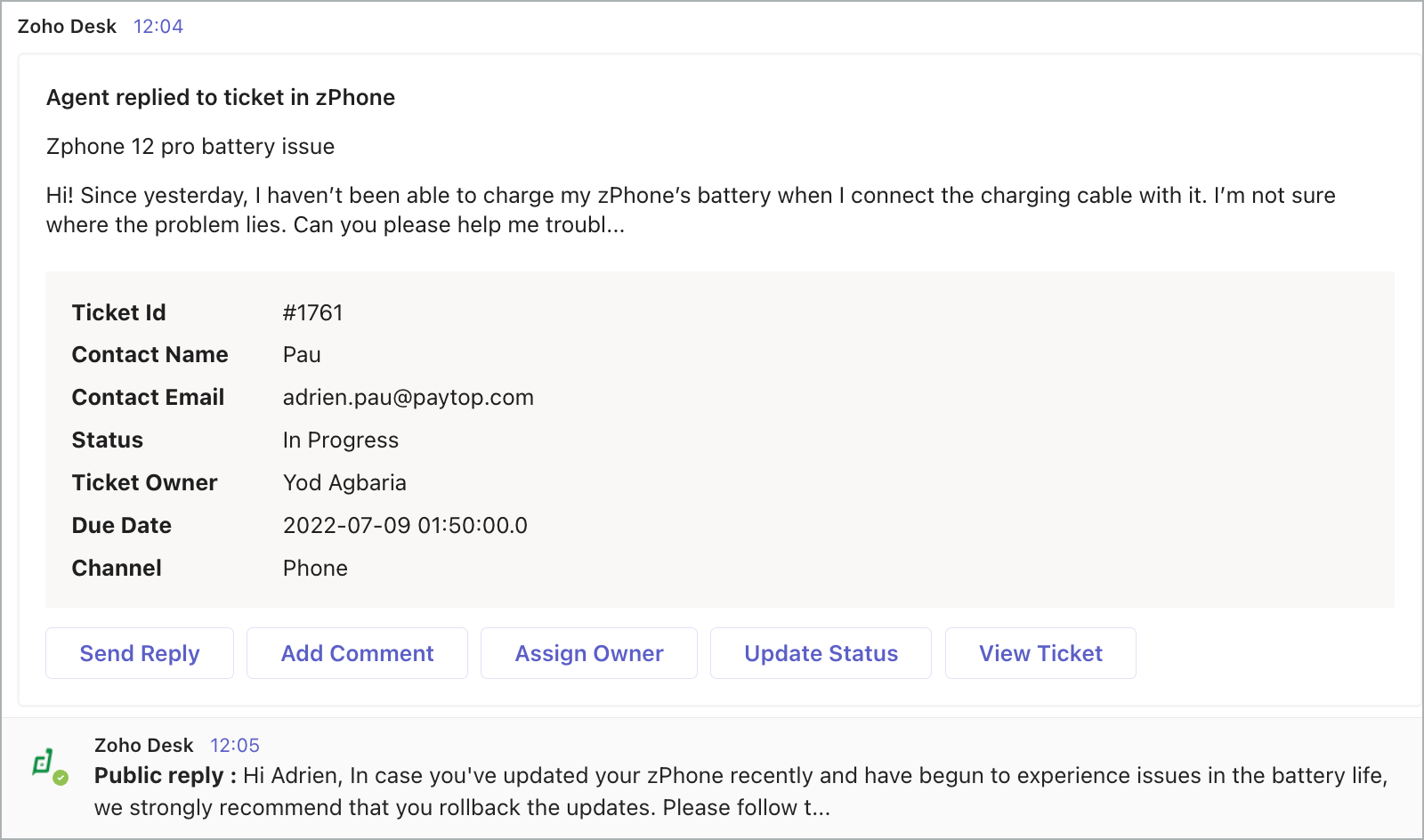Click the truncated ticket description text
The image size is (1424, 840).
[690, 210]
